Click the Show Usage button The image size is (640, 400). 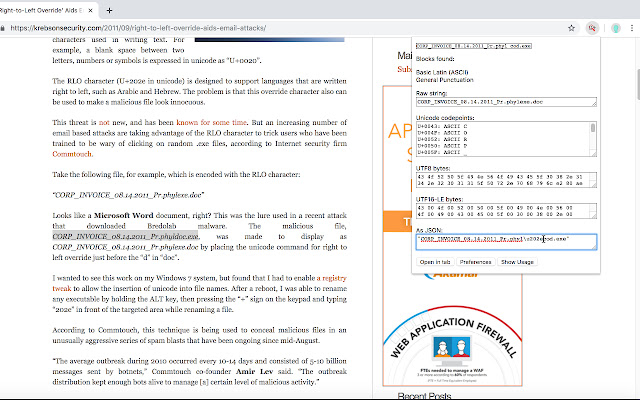click(x=517, y=262)
